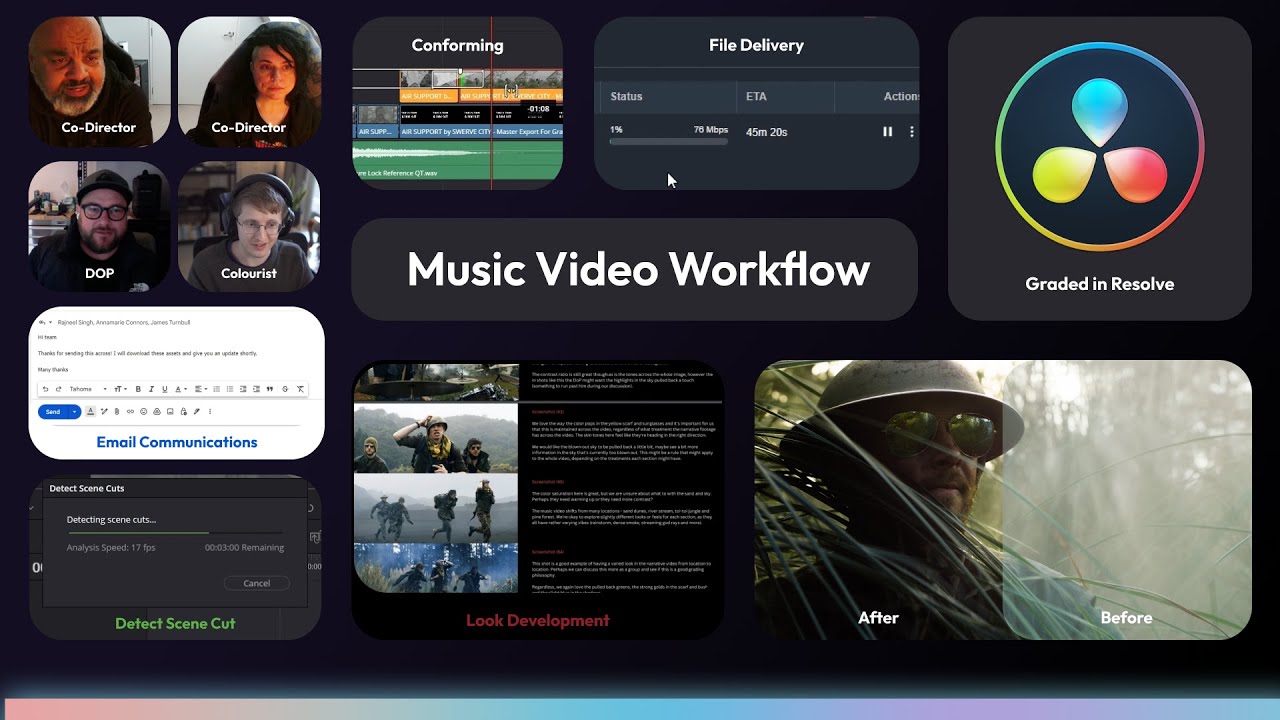Click the green audio track in Conforming timeline

(457, 161)
